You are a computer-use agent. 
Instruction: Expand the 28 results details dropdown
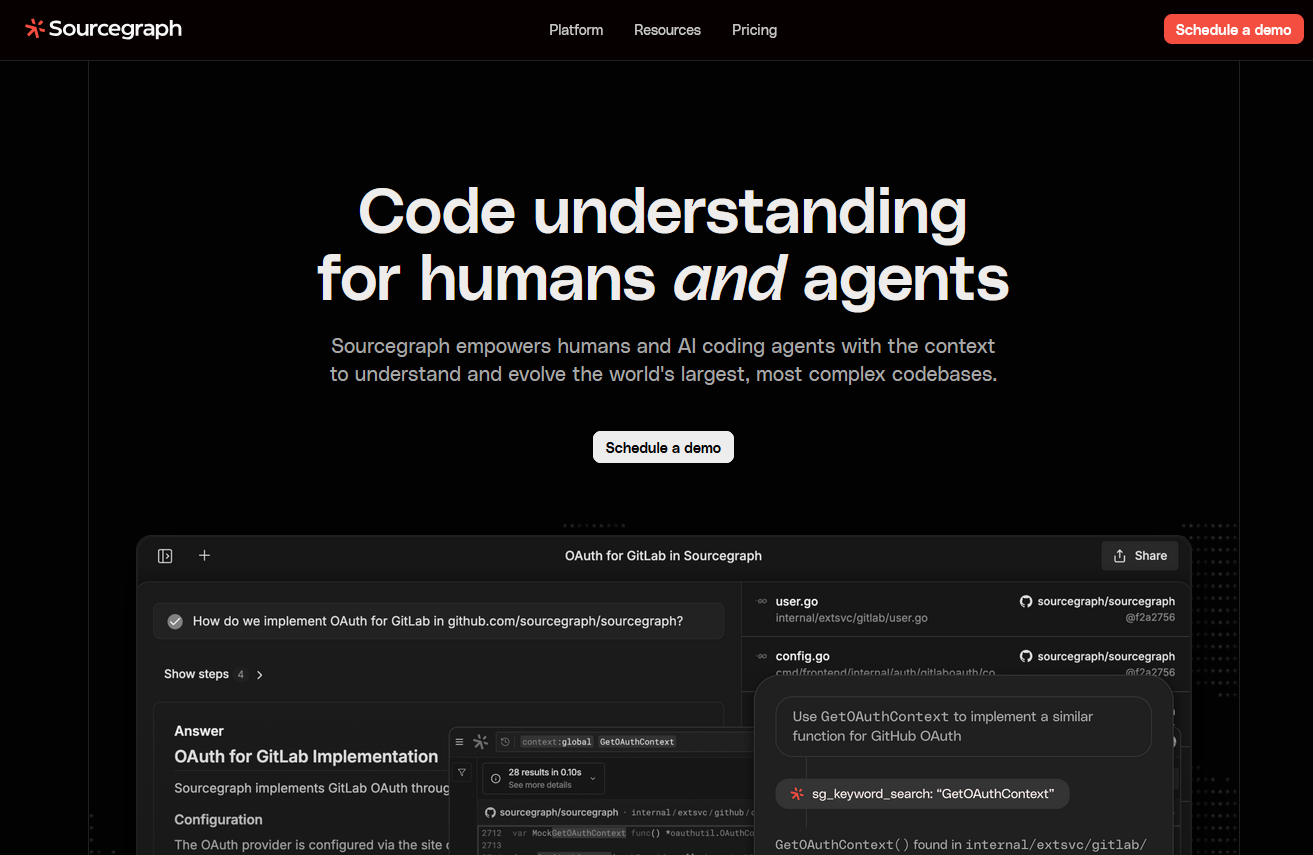click(x=593, y=778)
